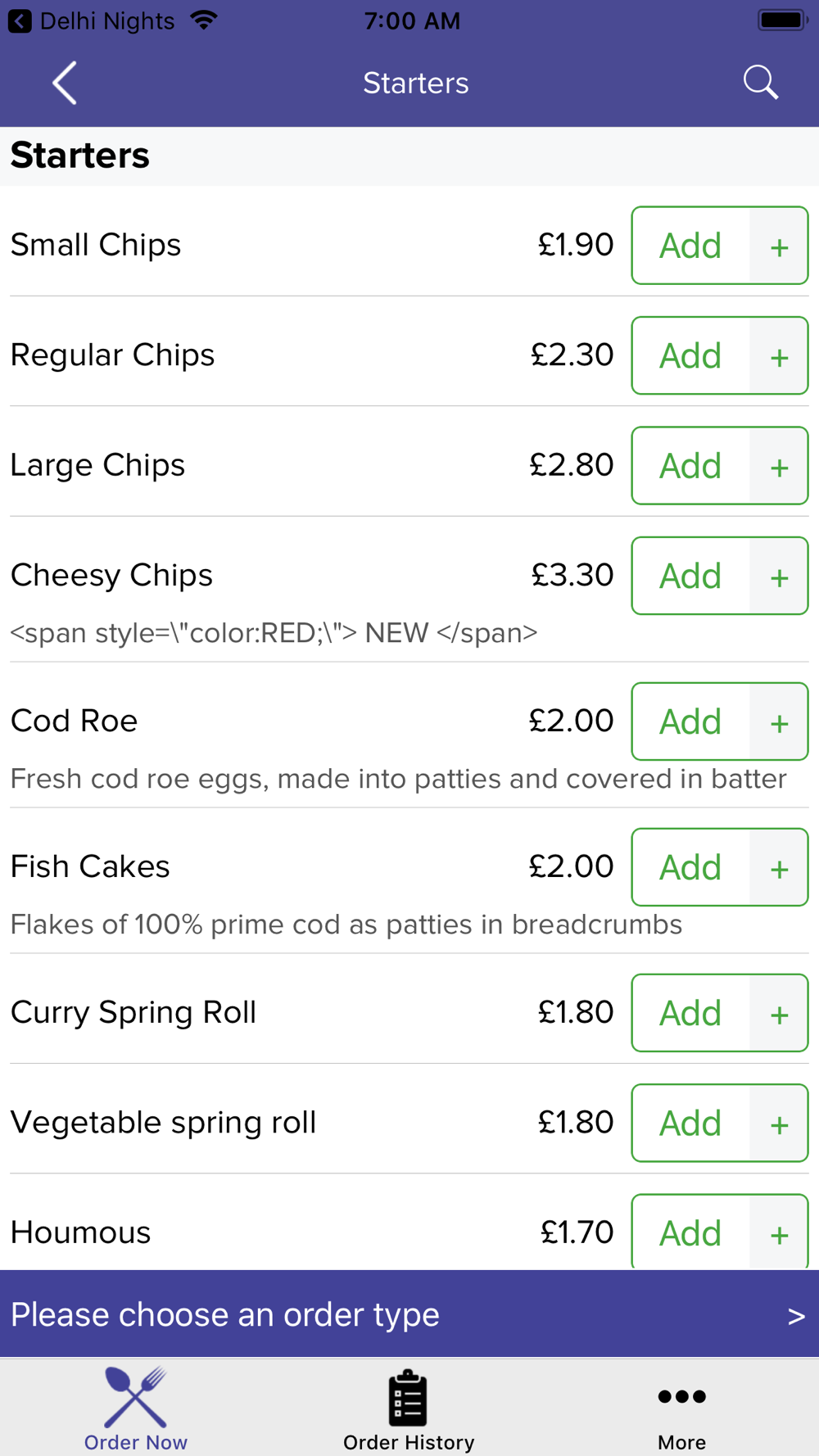Open the search magnifier icon
819x1456 pixels.
click(760, 83)
